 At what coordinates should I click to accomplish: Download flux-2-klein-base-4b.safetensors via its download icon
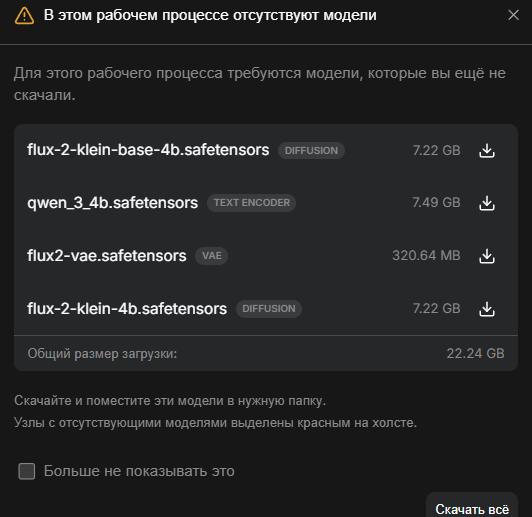tap(487, 150)
